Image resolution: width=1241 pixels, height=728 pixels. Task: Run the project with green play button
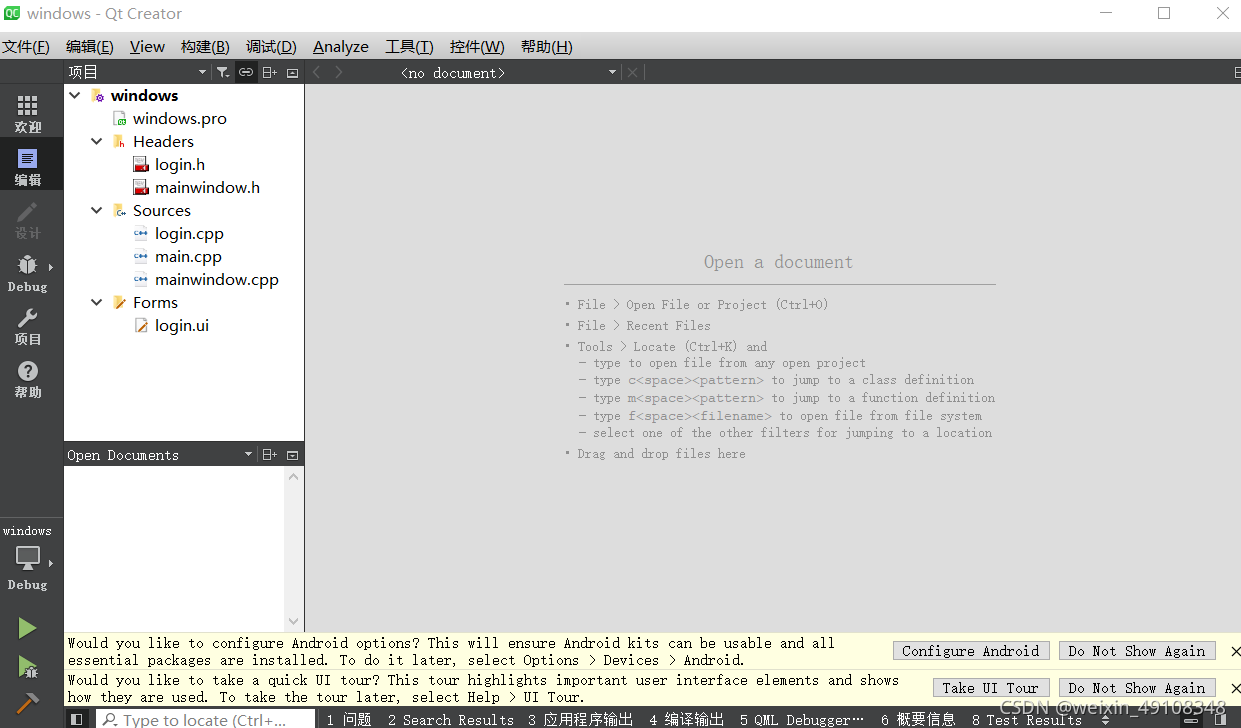[x=27, y=628]
